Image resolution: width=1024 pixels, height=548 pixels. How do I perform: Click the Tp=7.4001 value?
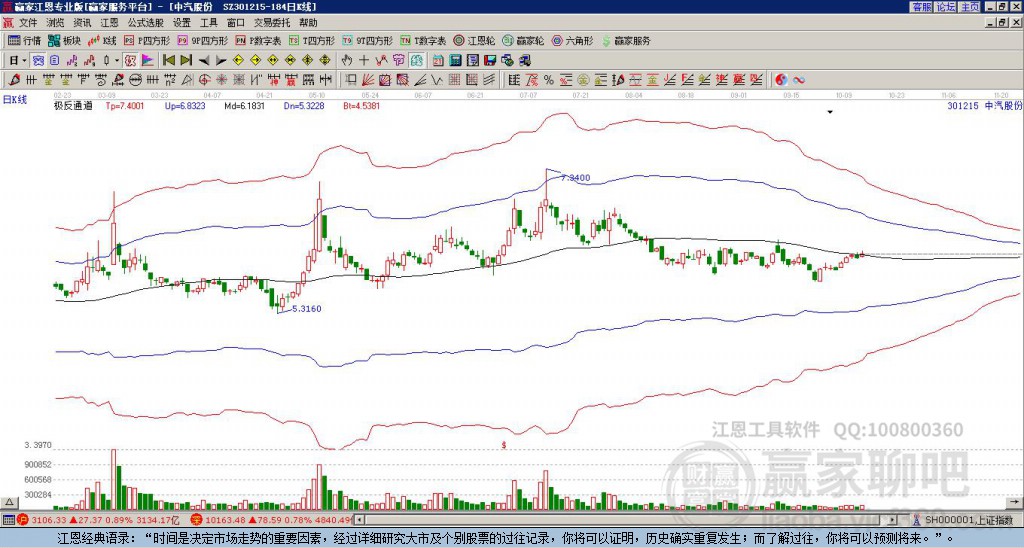(x=125, y=106)
